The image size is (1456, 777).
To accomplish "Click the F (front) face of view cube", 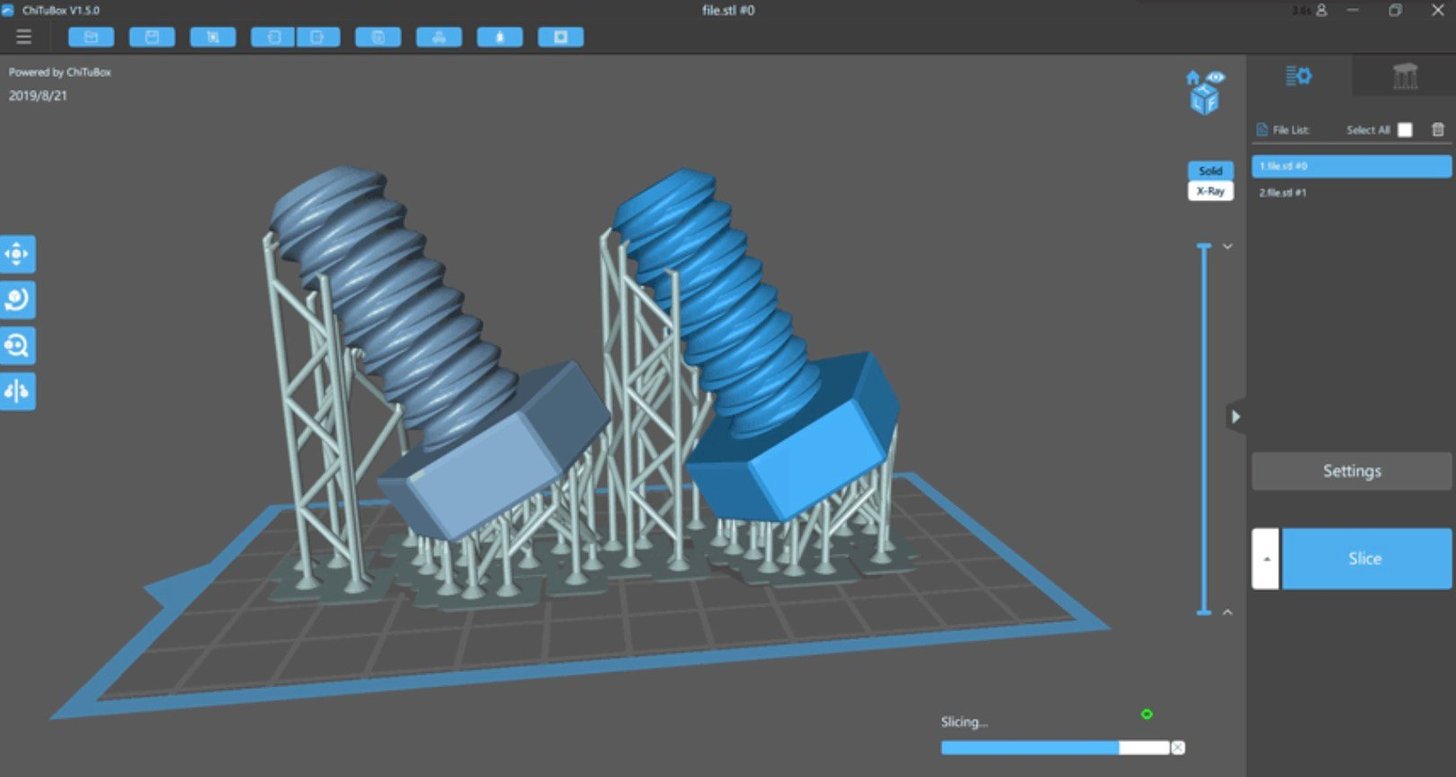I will coord(1212,102).
